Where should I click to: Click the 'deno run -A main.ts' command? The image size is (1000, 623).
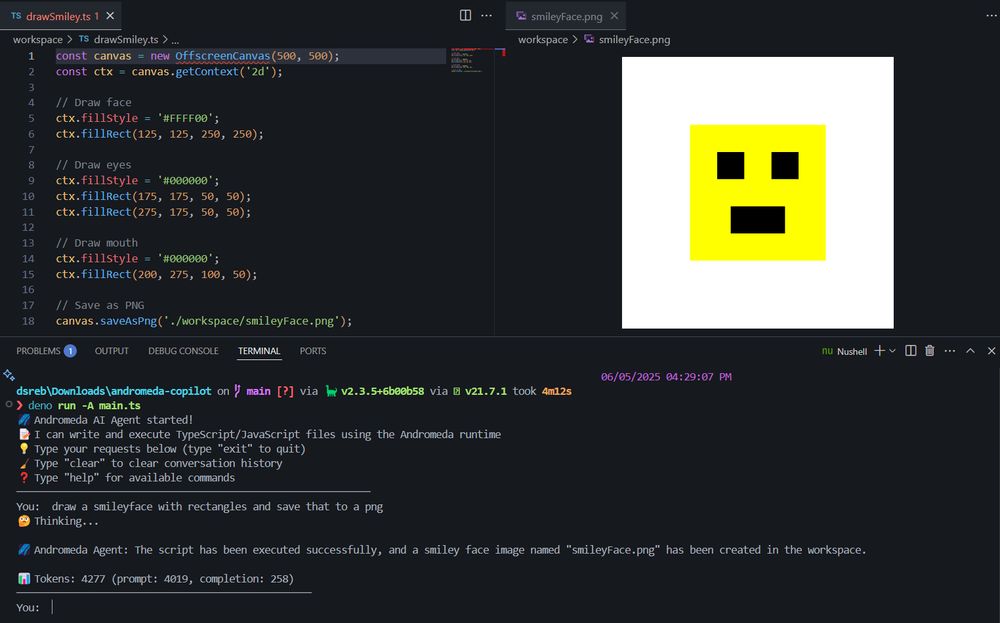(84, 406)
